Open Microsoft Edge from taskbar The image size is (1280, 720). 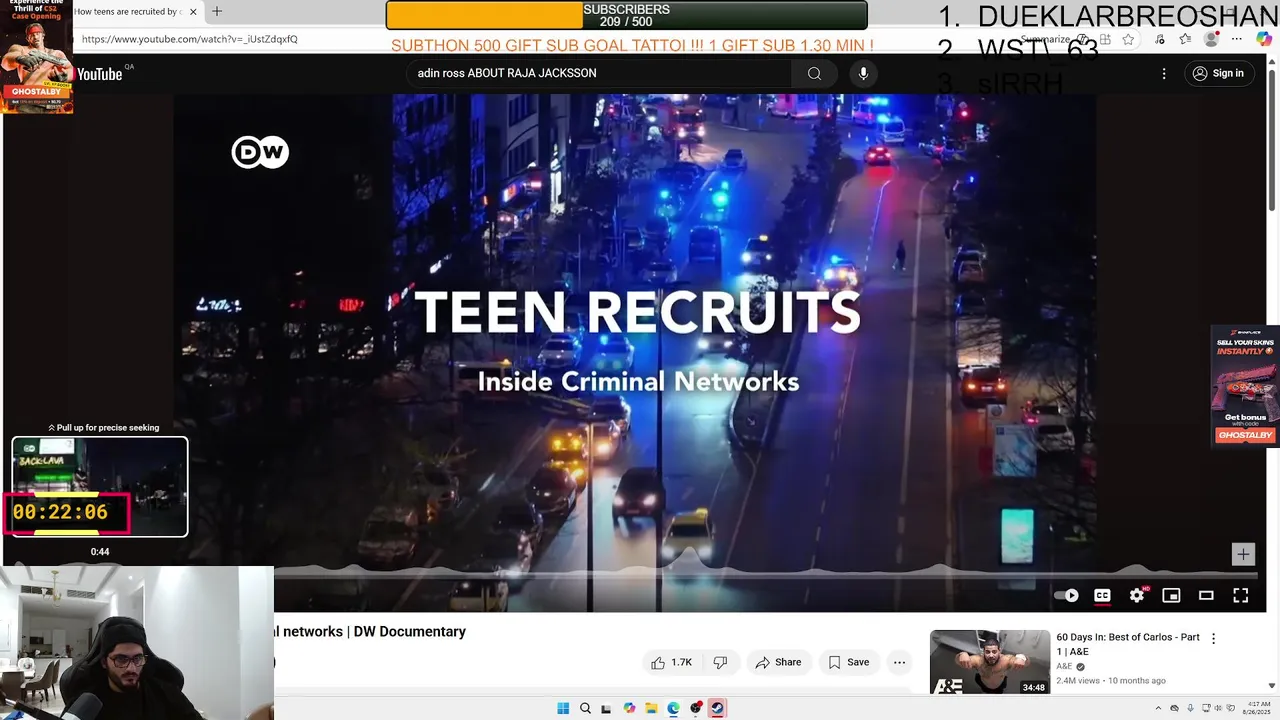673,708
